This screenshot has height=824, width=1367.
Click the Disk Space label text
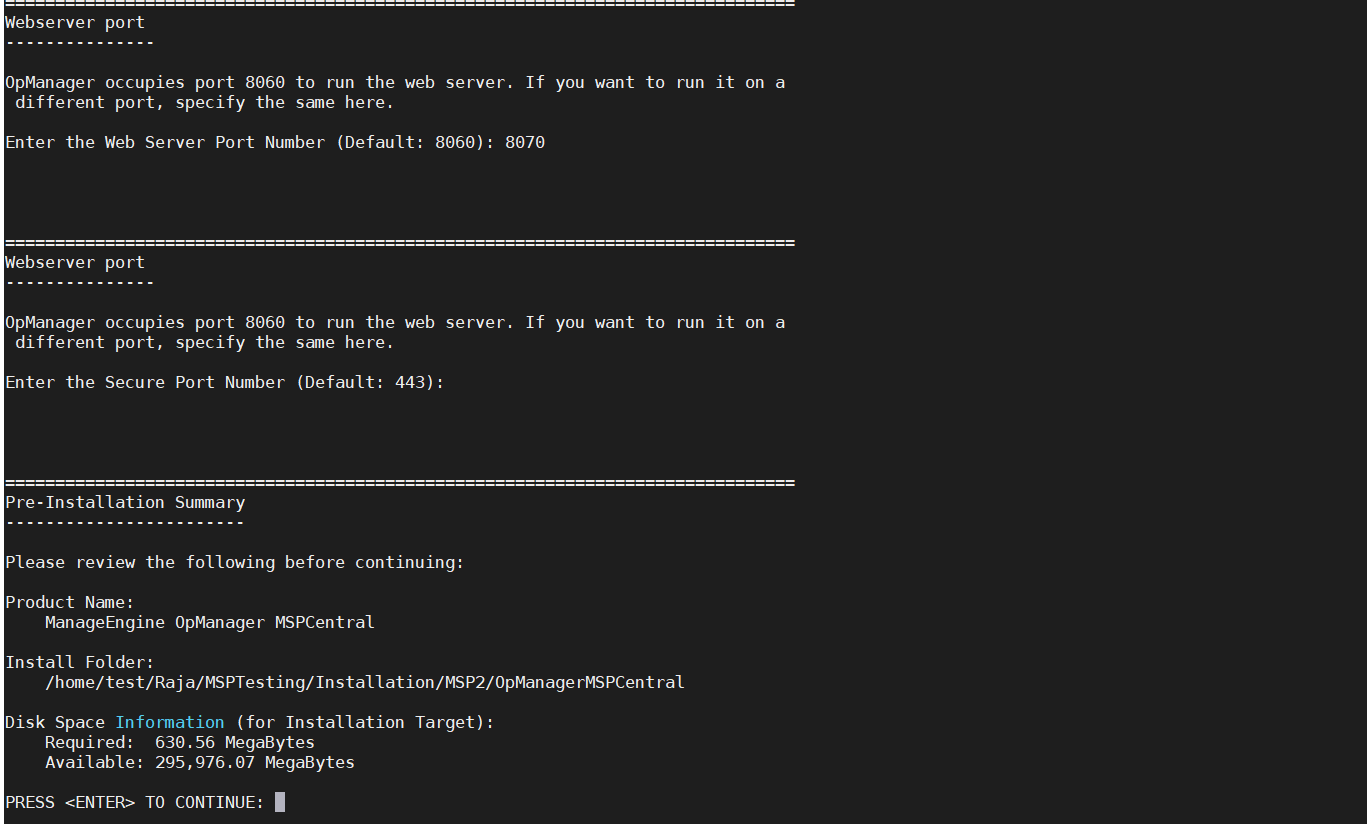click(x=55, y=722)
